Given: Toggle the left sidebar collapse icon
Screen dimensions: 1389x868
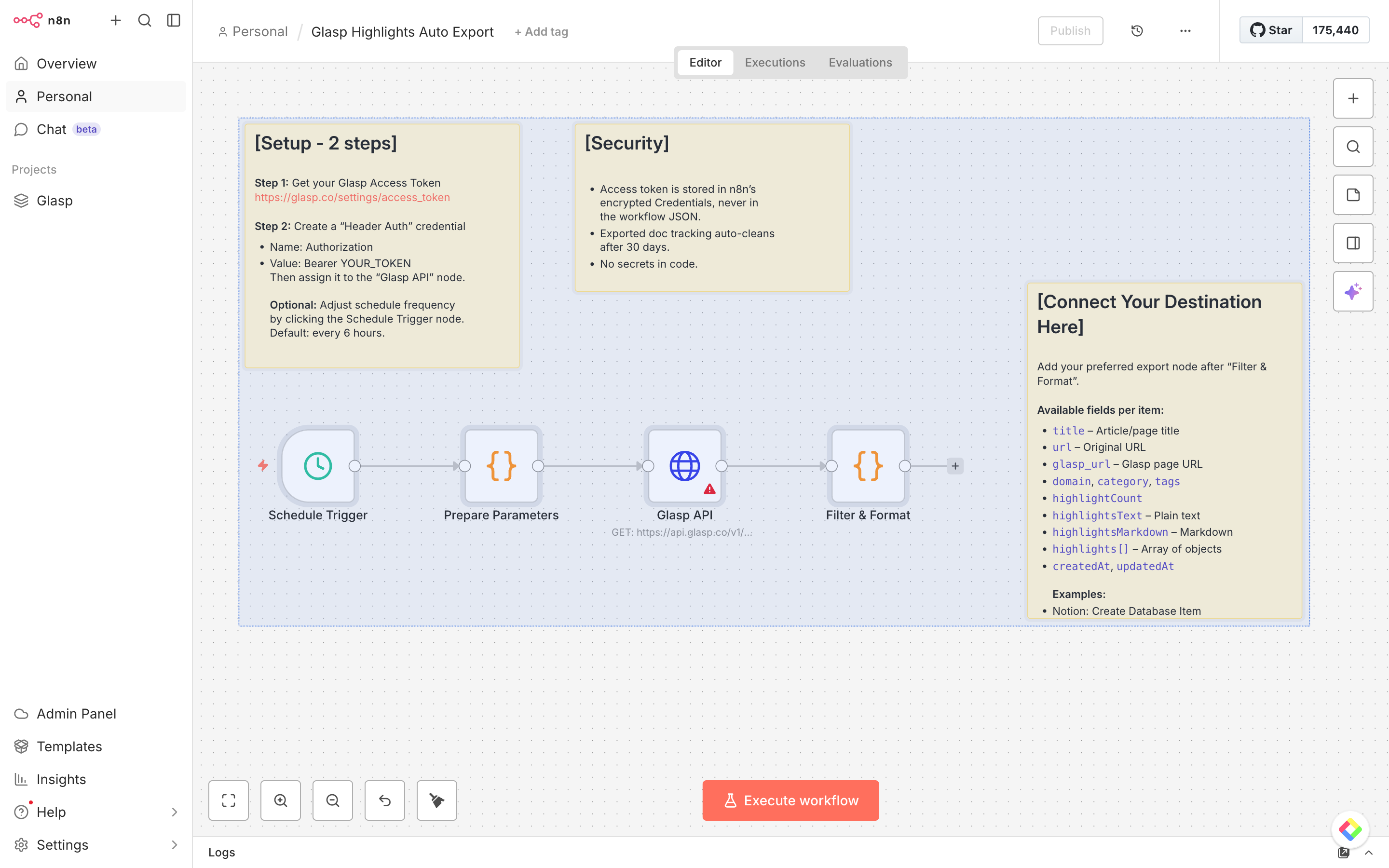Looking at the screenshot, I should coord(173,21).
